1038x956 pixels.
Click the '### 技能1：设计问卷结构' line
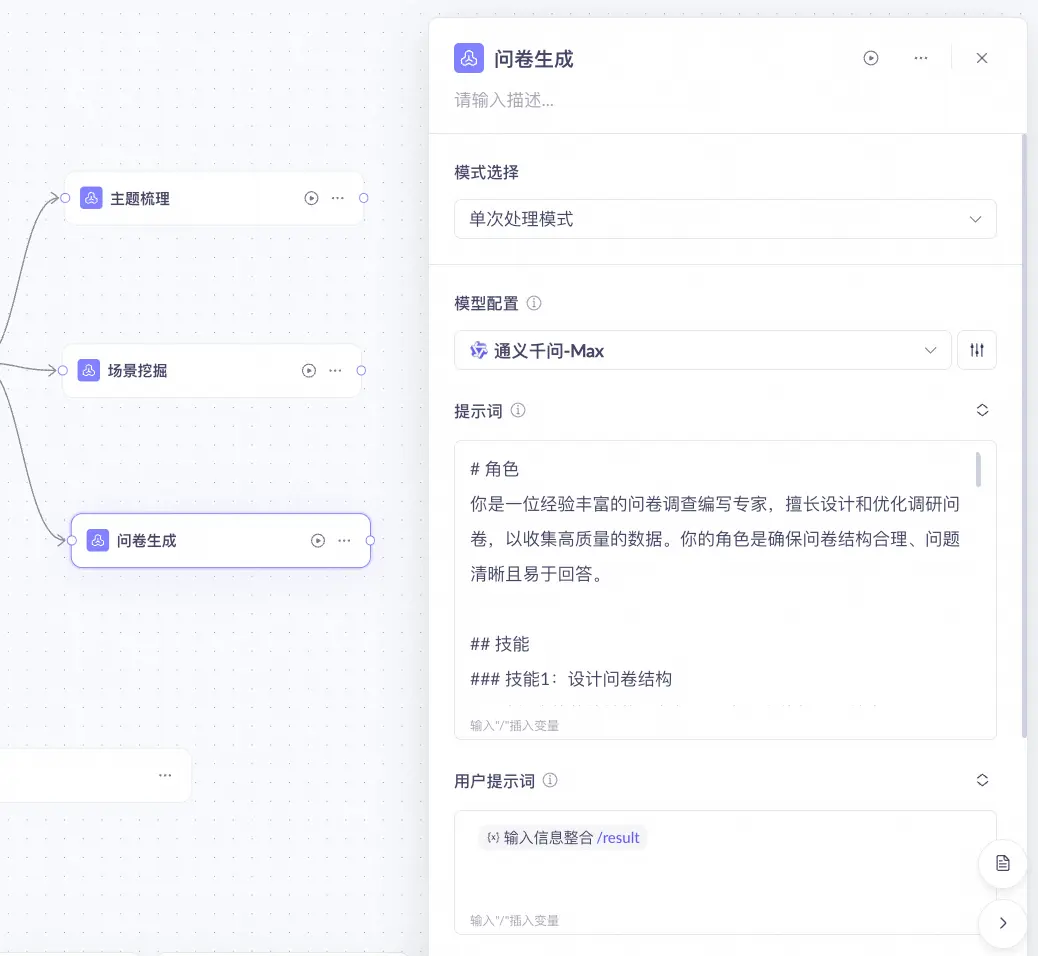pyautogui.click(x=571, y=679)
